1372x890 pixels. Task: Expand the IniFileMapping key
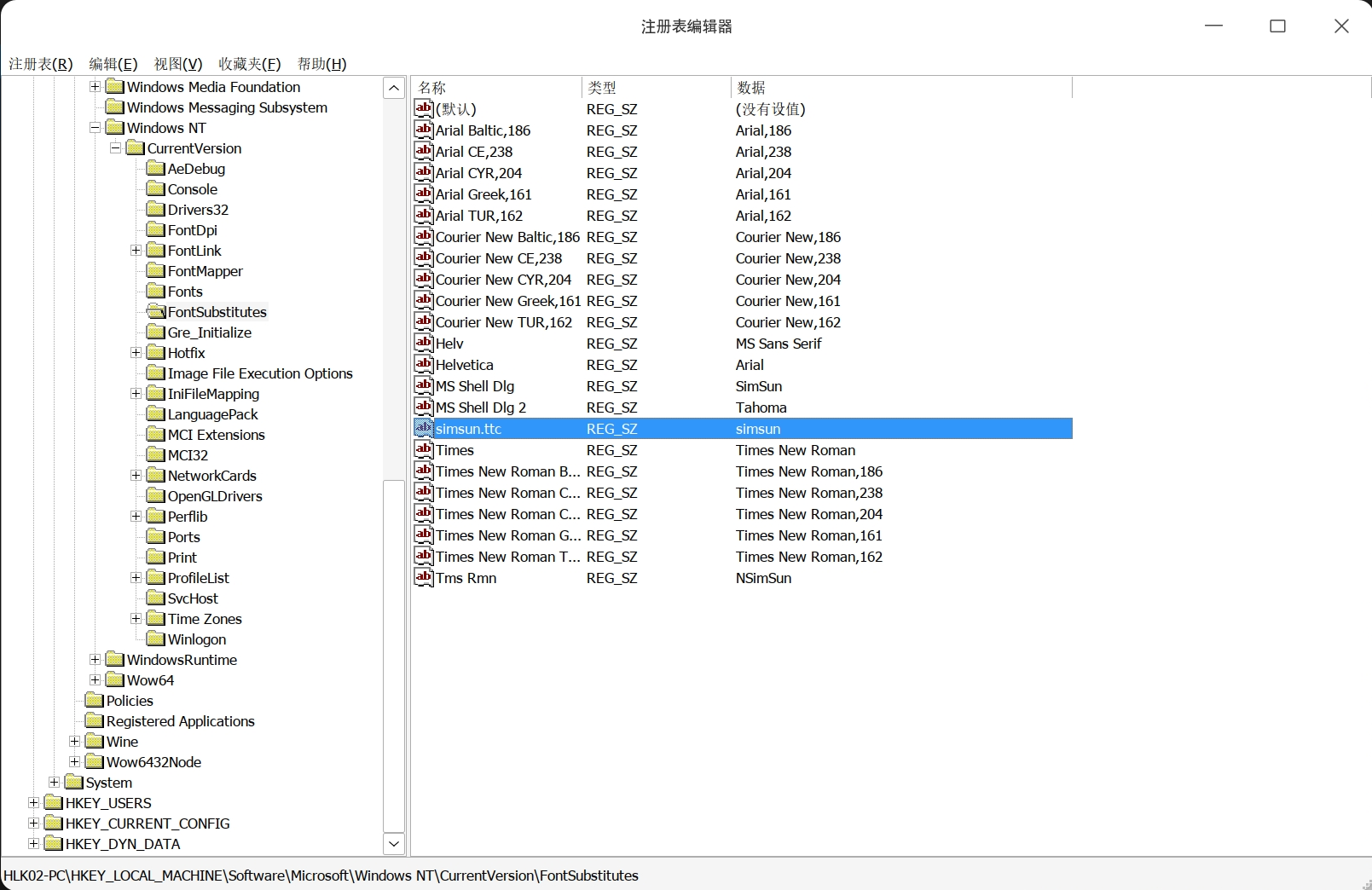(136, 394)
